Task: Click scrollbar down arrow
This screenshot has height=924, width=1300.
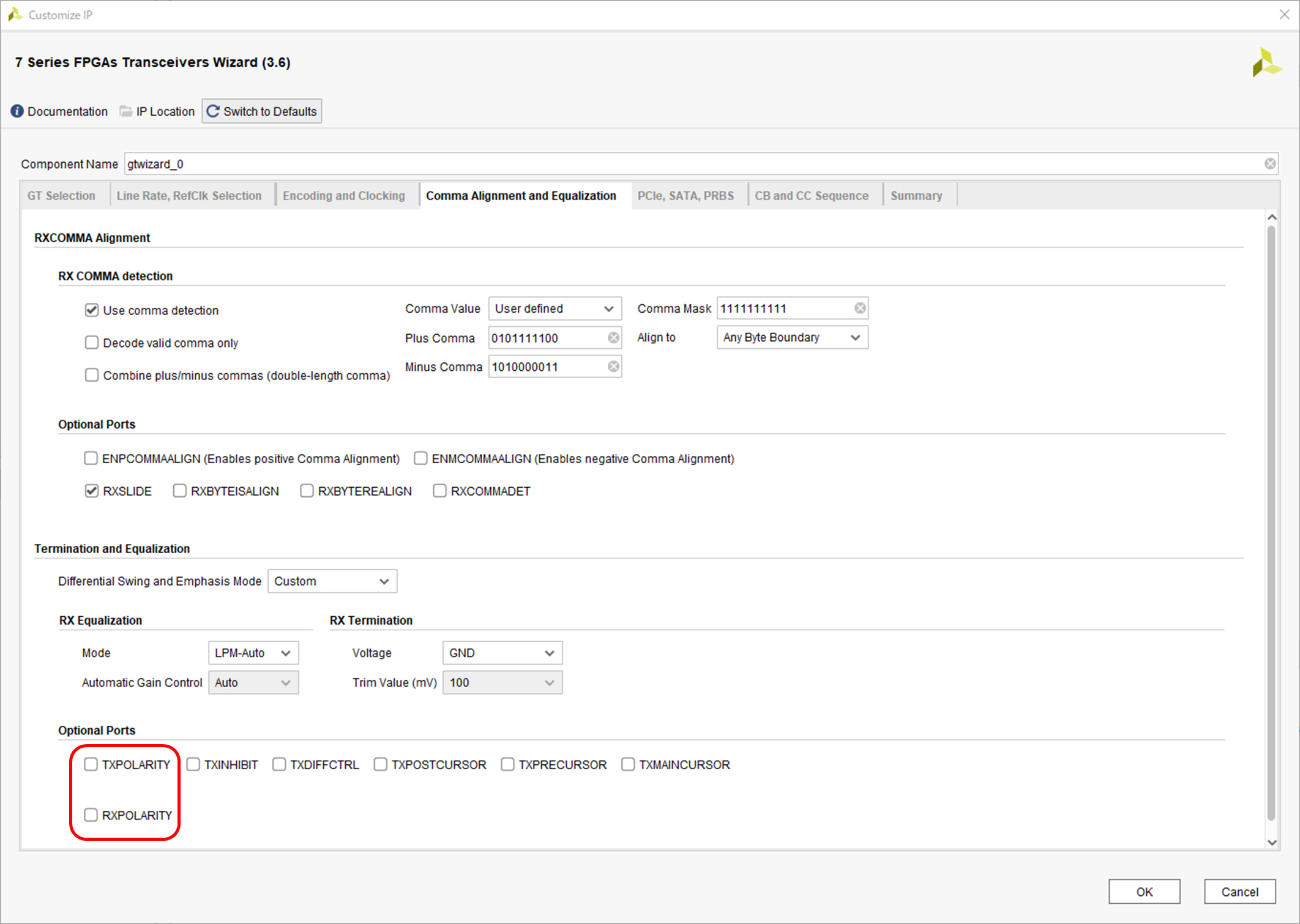Action: pyautogui.click(x=1272, y=843)
